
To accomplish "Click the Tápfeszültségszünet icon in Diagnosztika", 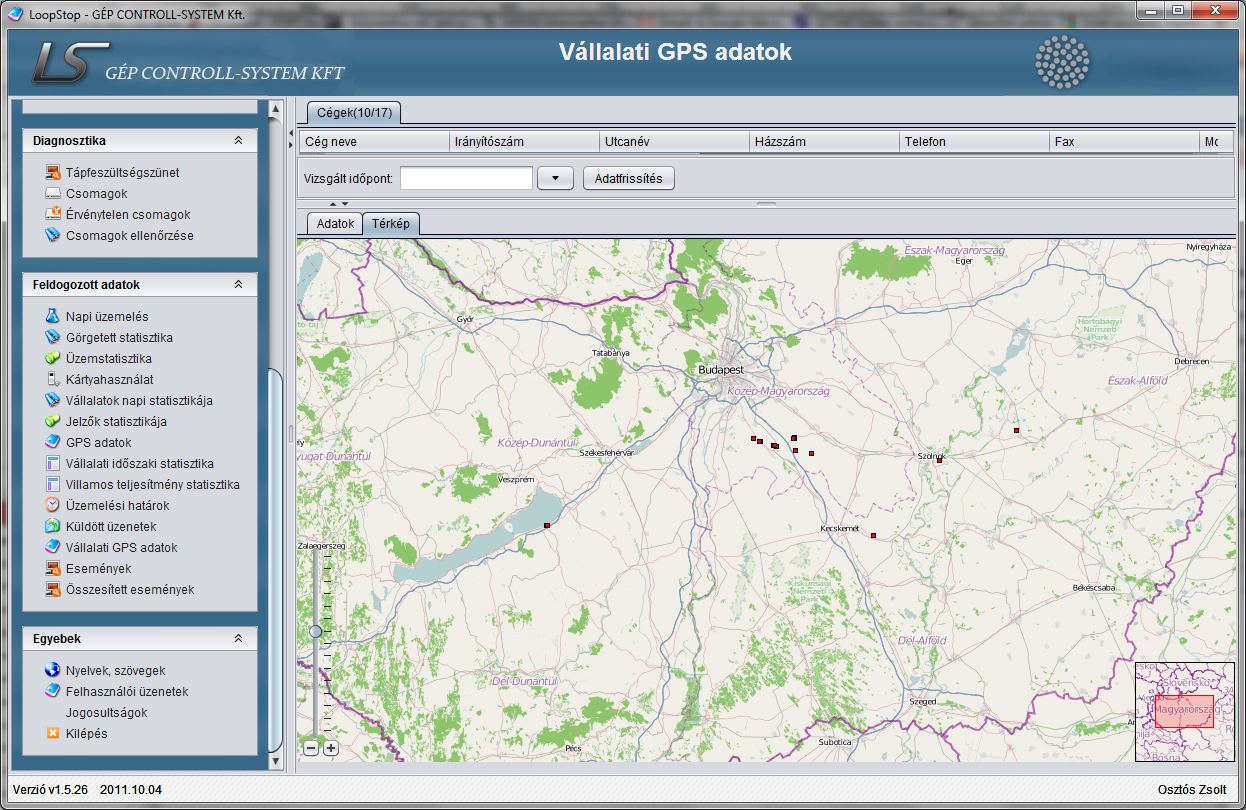I will click(x=53, y=172).
